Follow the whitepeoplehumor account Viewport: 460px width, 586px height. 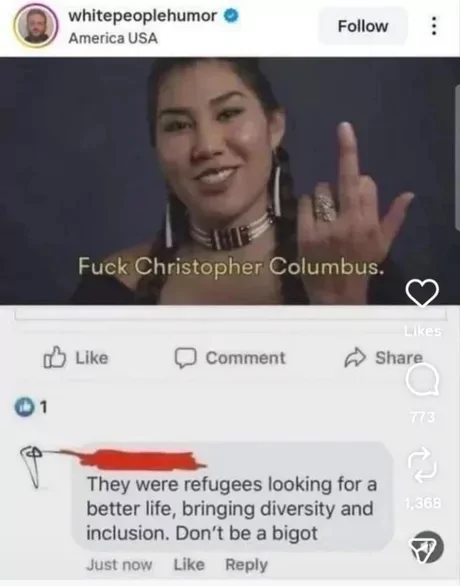coord(362,26)
